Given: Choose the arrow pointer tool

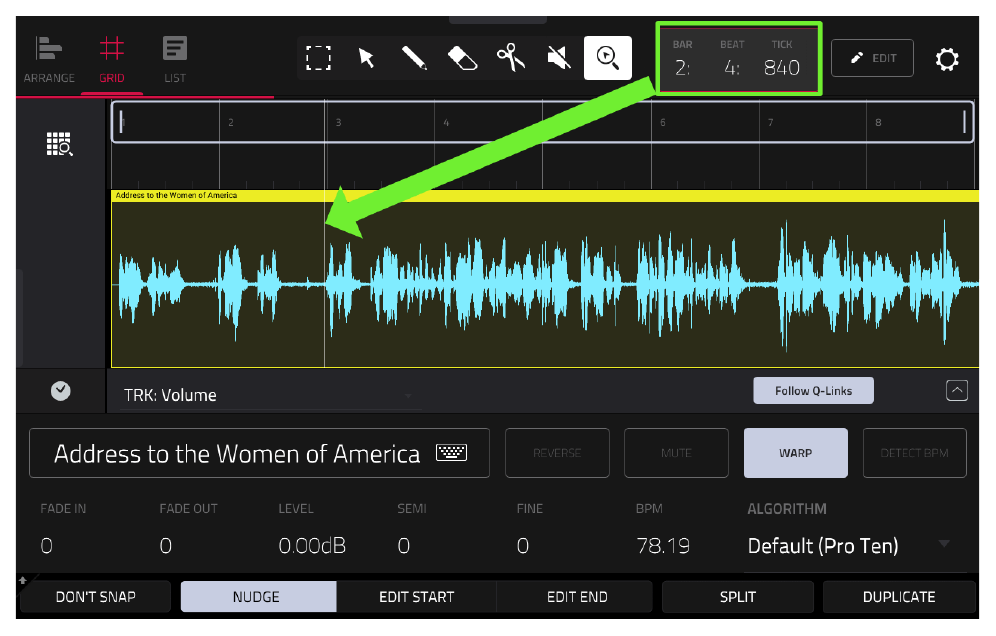Looking at the screenshot, I should [367, 58].
